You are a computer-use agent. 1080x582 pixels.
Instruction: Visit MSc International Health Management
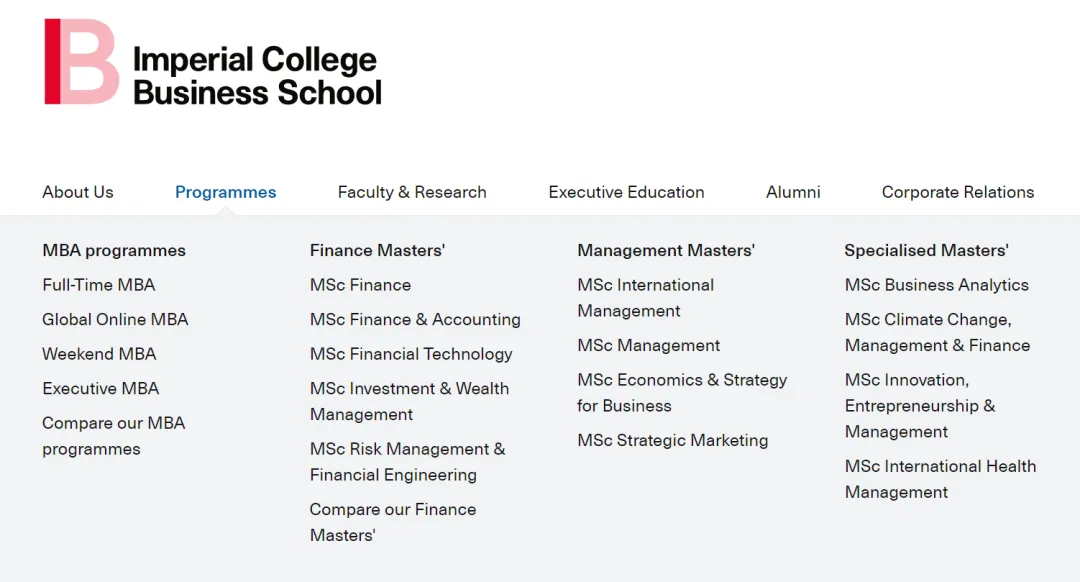[939, 479]
